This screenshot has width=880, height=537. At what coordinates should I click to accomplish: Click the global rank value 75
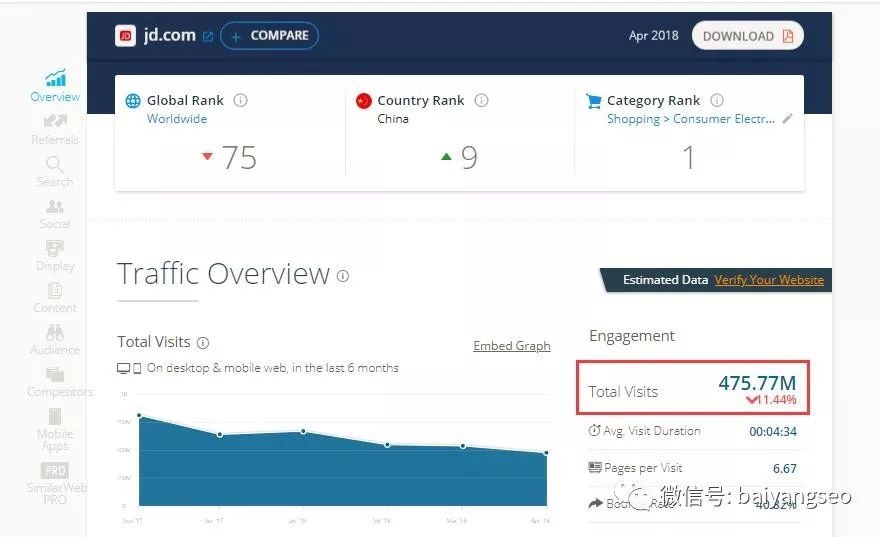pos(239,158)
